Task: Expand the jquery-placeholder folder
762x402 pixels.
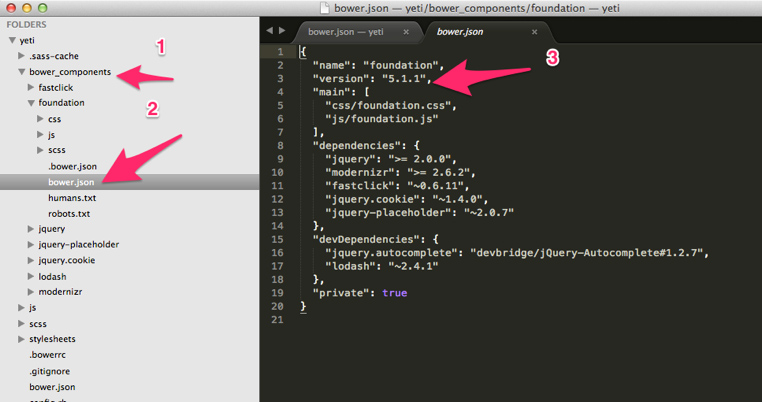Action: (31, 245)
